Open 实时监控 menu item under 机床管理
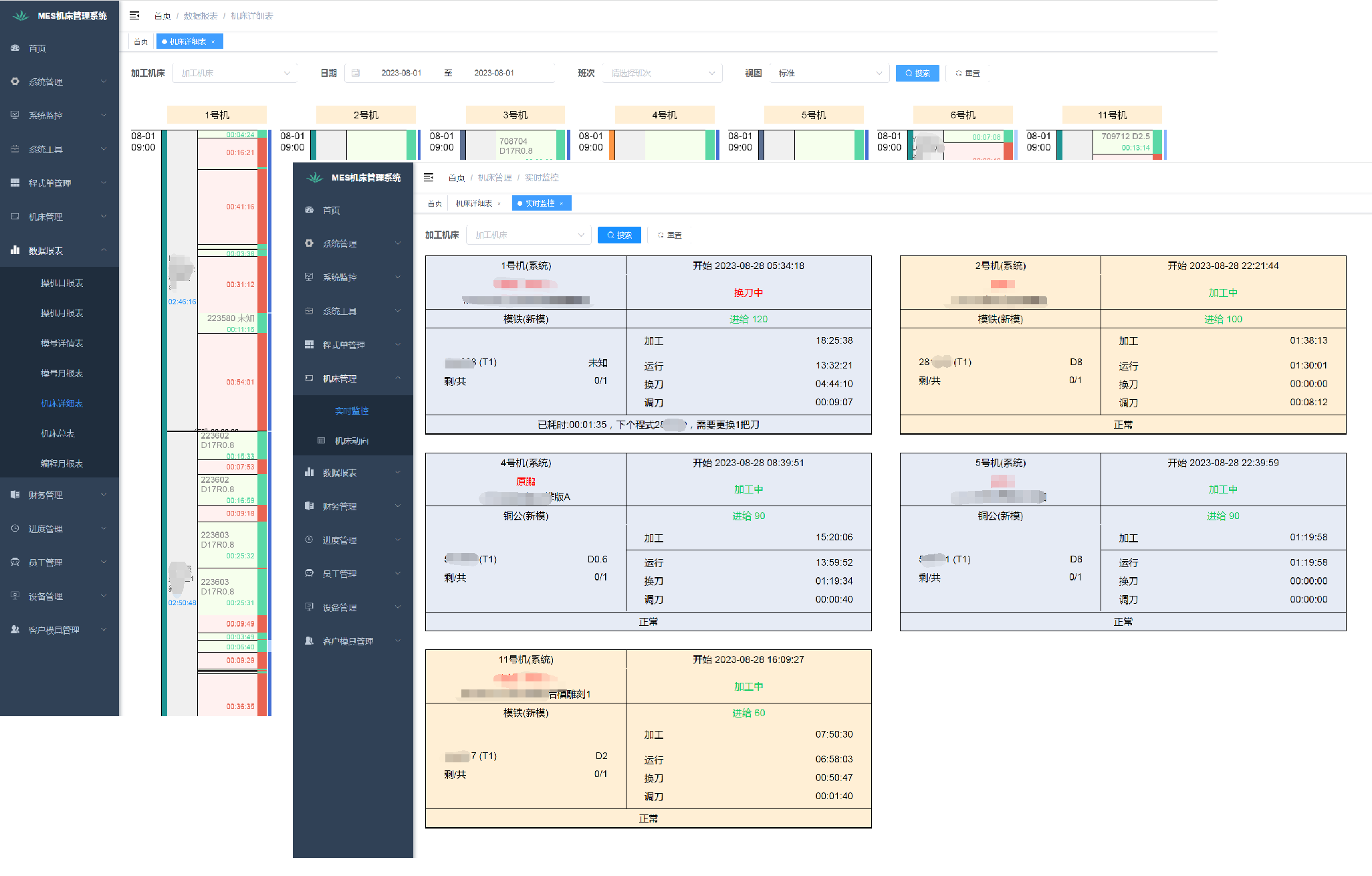 click(352, 411)
